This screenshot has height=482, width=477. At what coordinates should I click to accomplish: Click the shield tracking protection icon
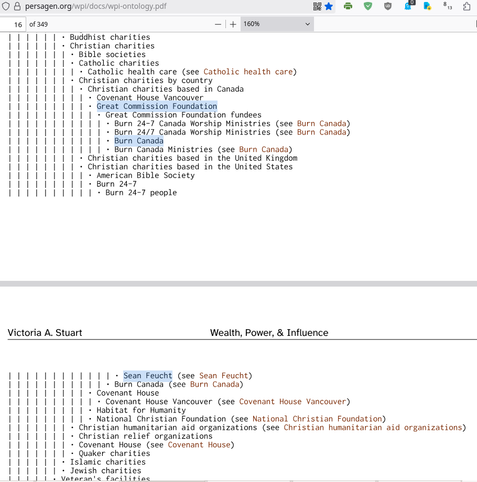point(6,6)
